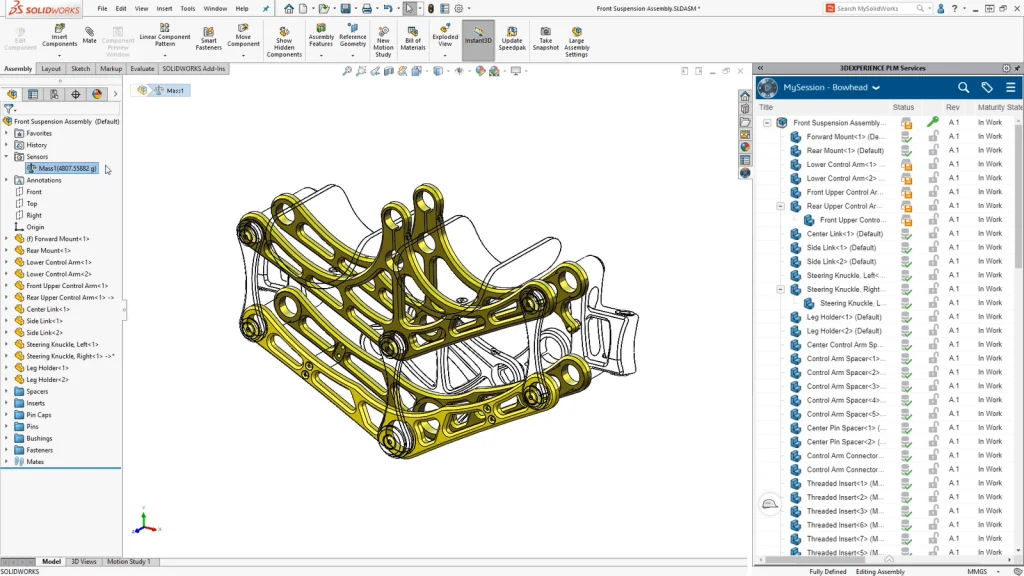1024x576 pixels.
Task: Click the Motion Study 1 tab
Action: 129,561
